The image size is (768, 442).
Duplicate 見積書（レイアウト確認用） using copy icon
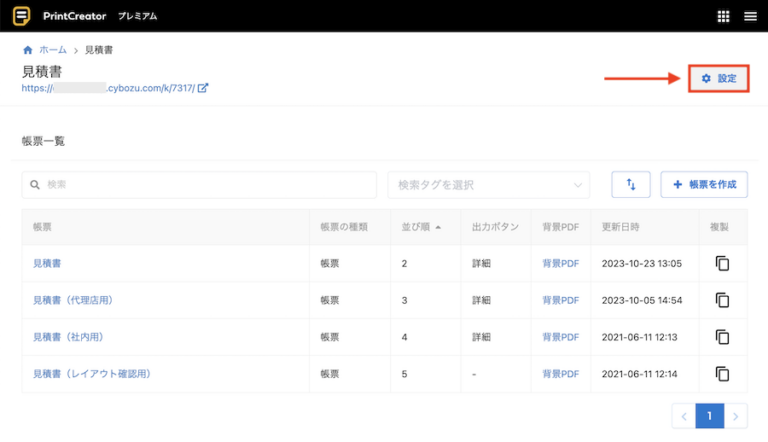(722, 374)
